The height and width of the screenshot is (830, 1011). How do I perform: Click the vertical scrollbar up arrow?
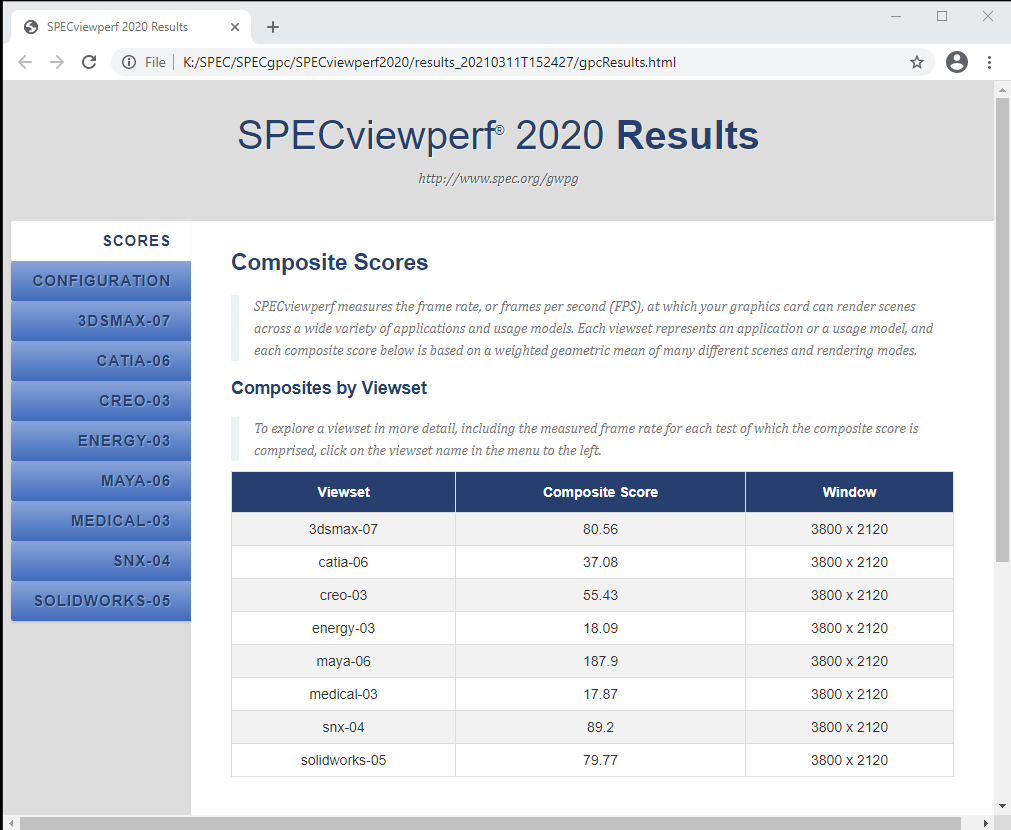coord(1002,89)
